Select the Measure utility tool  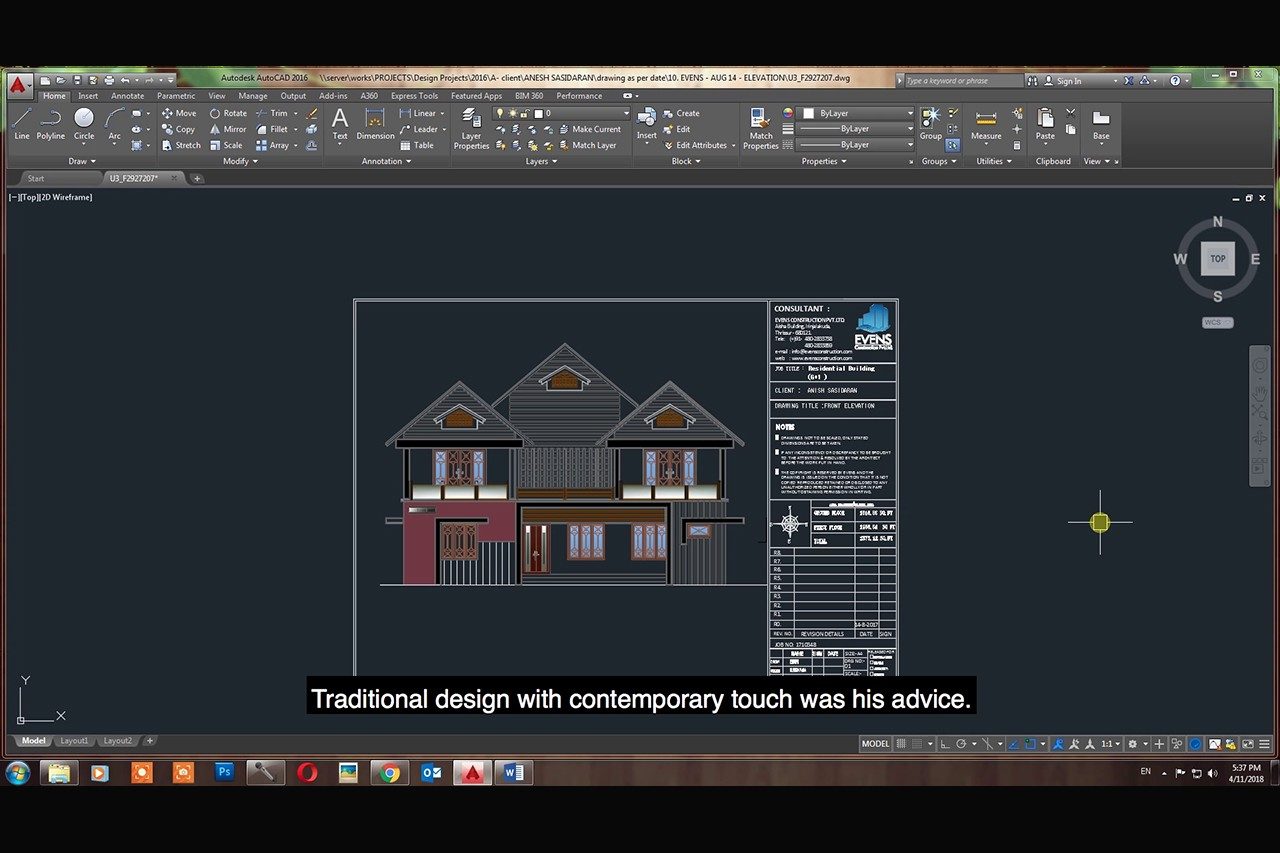[986, 124]
